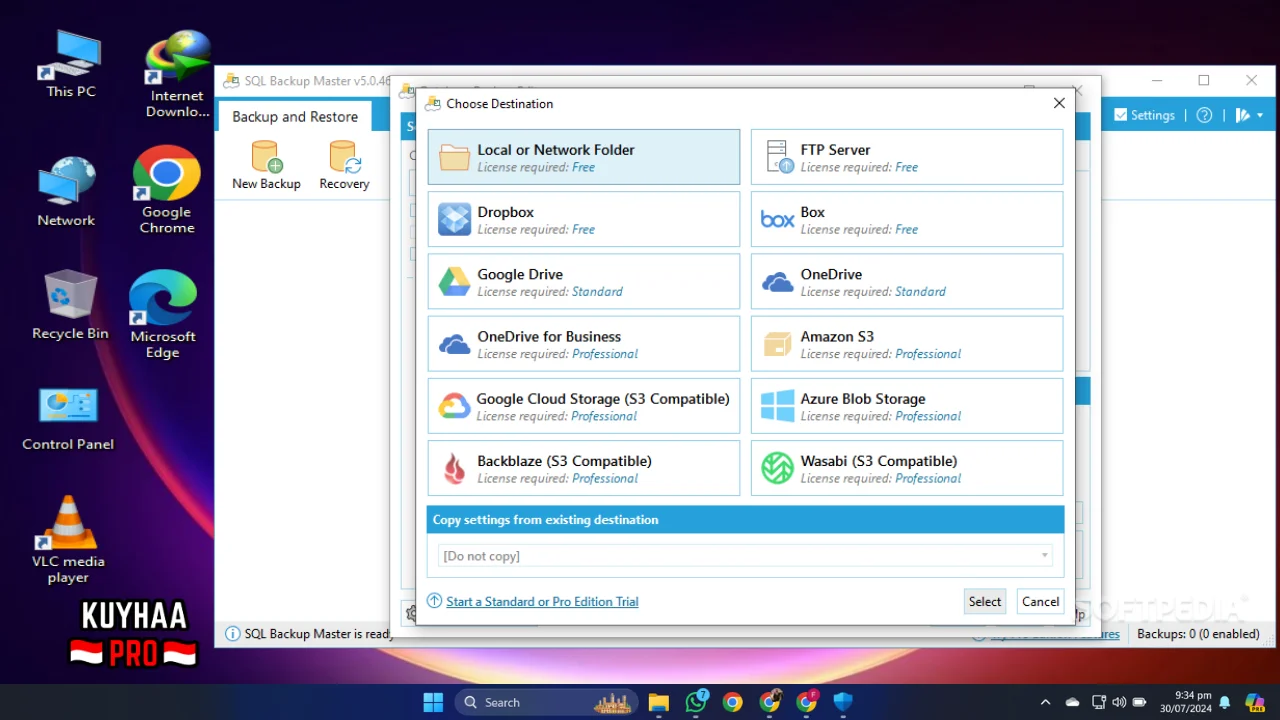Click the Copy settings from existing destination header

click(745, 520)
